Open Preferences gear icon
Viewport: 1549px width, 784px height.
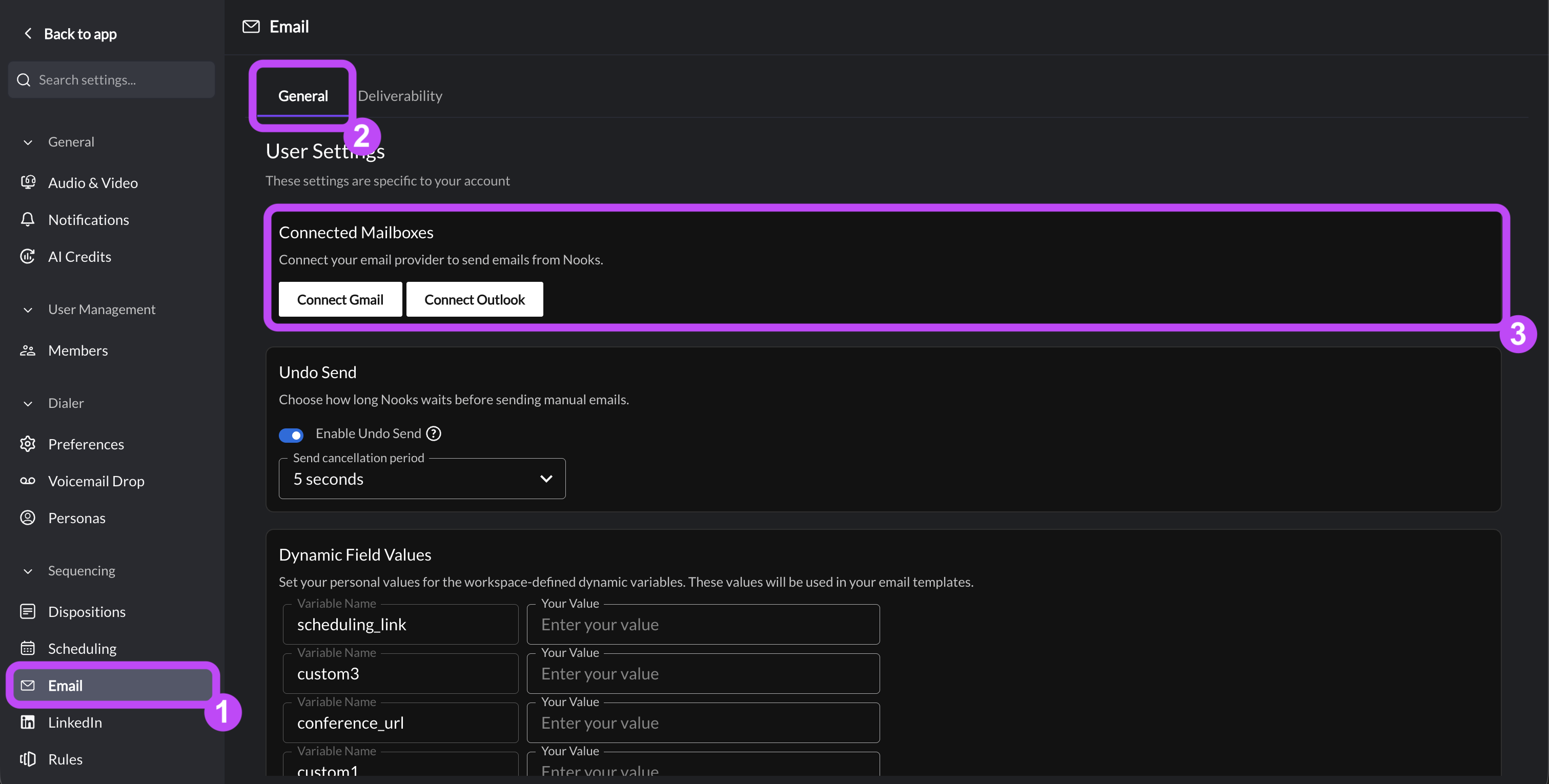point(28,444)
